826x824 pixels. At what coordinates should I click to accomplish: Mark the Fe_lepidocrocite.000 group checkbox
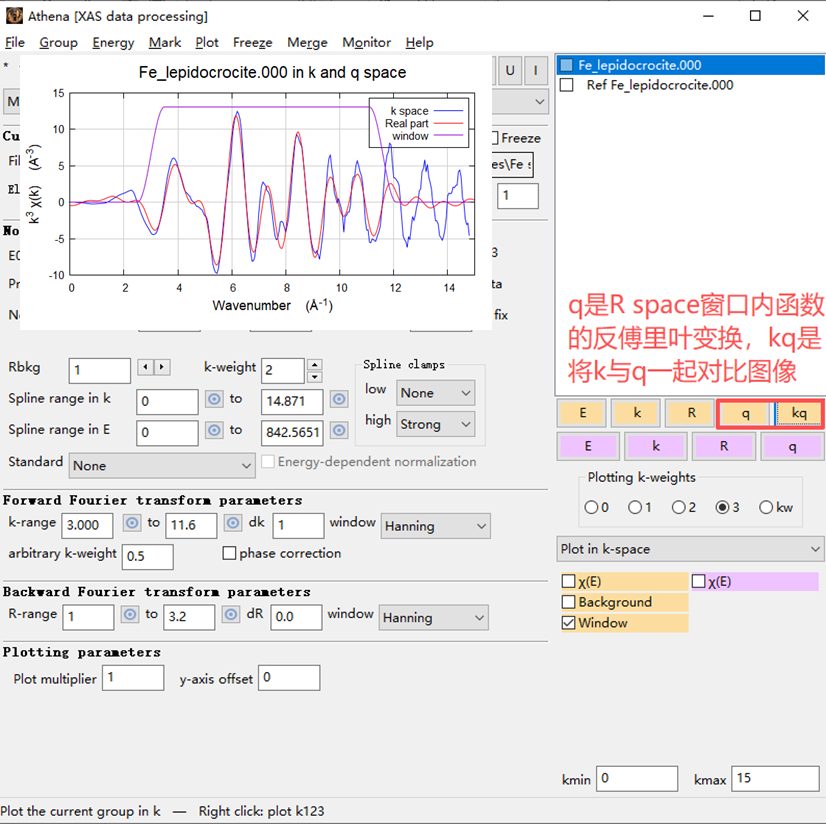[x=566, y=65]
